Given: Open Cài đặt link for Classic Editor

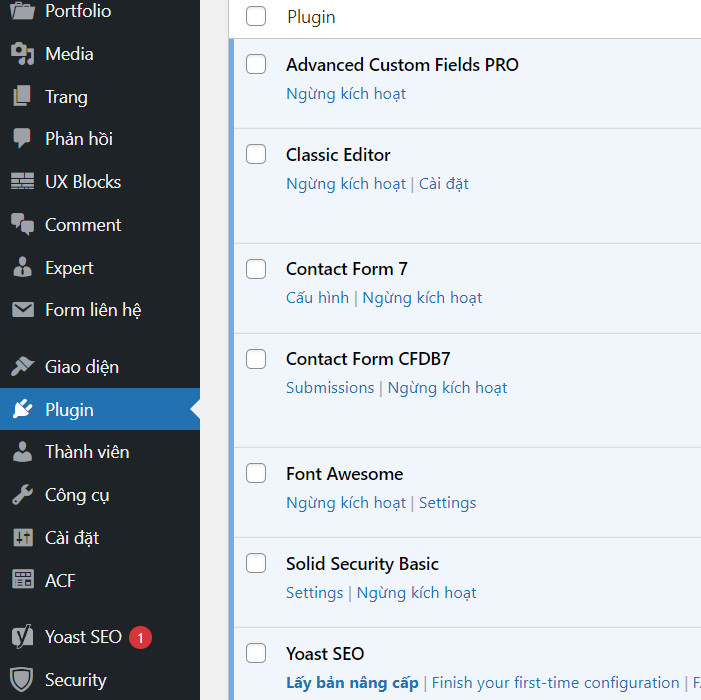Looking at the screenshot, I should (443, 184).
